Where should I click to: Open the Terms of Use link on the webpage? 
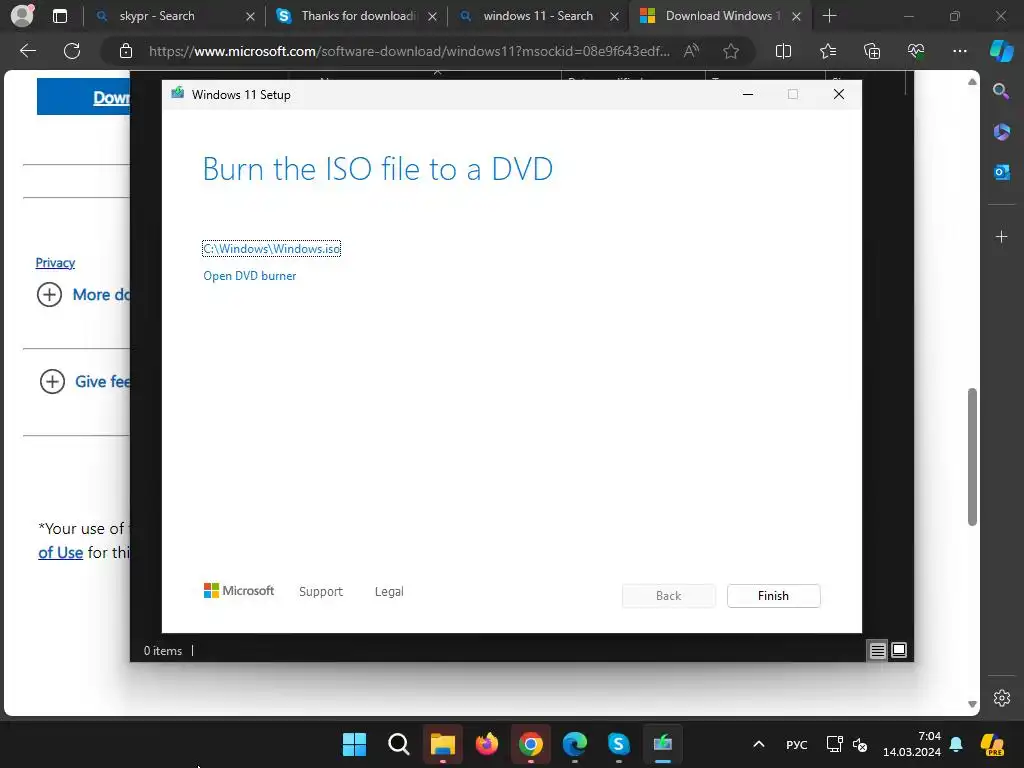pyautogui.click(x=60, y=552)
